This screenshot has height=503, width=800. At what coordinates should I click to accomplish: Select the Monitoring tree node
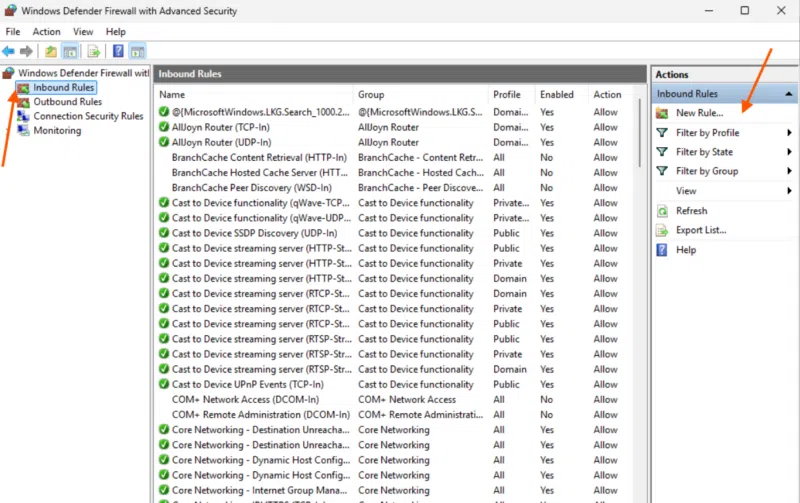pos(57,131)
